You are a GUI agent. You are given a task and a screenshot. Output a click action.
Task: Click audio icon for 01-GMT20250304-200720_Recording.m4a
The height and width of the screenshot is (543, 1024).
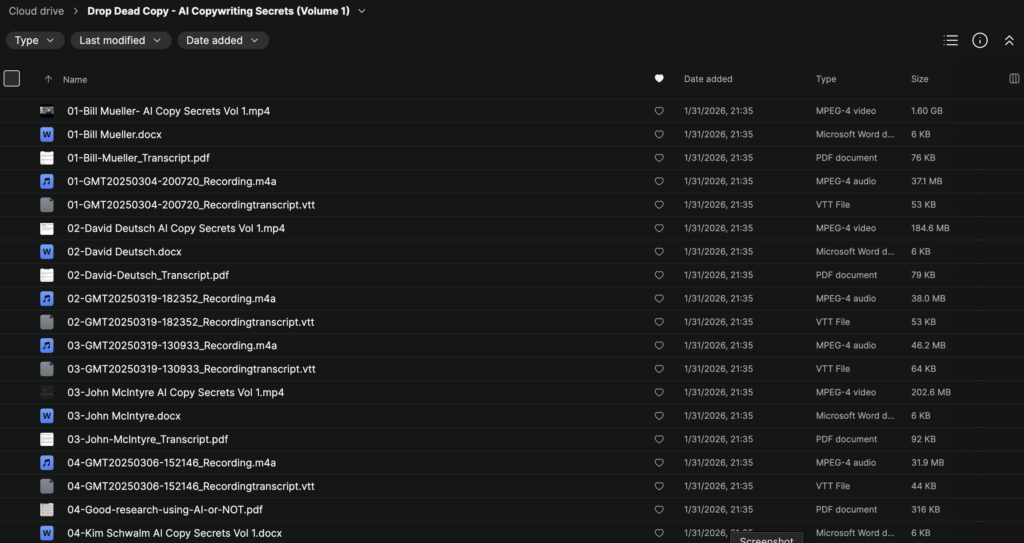47,181
